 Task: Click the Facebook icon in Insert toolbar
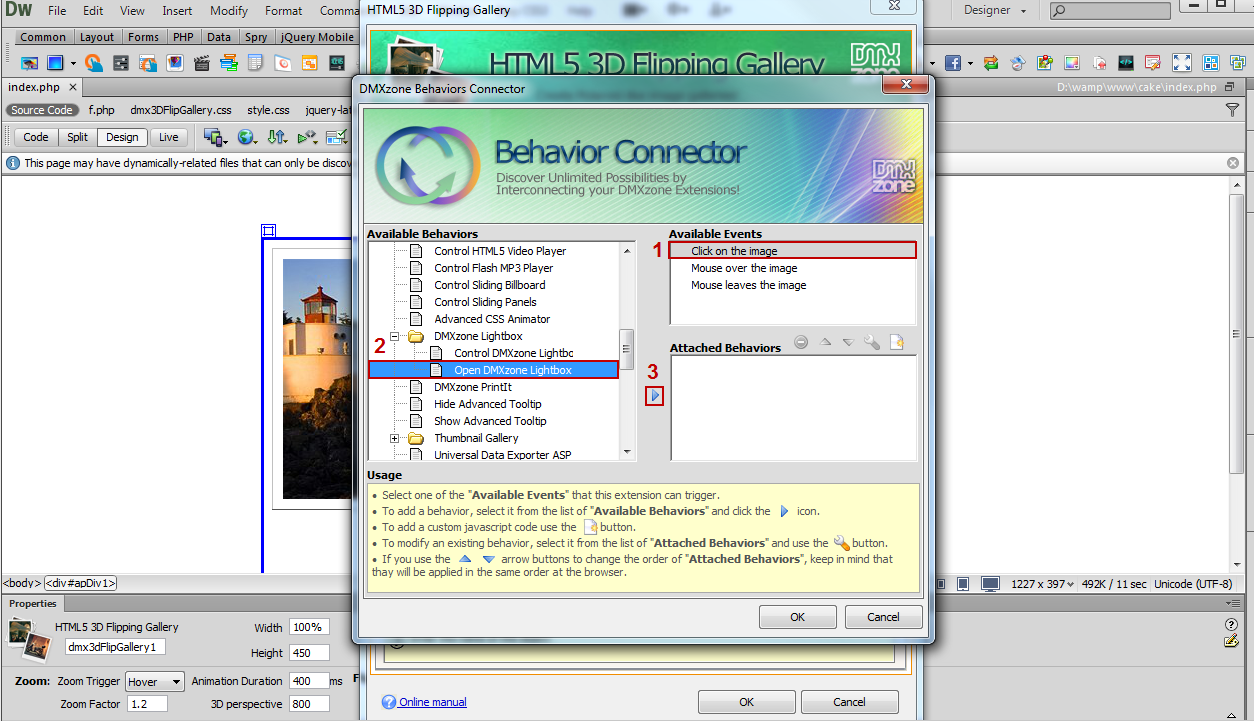[x=952, y=63]
